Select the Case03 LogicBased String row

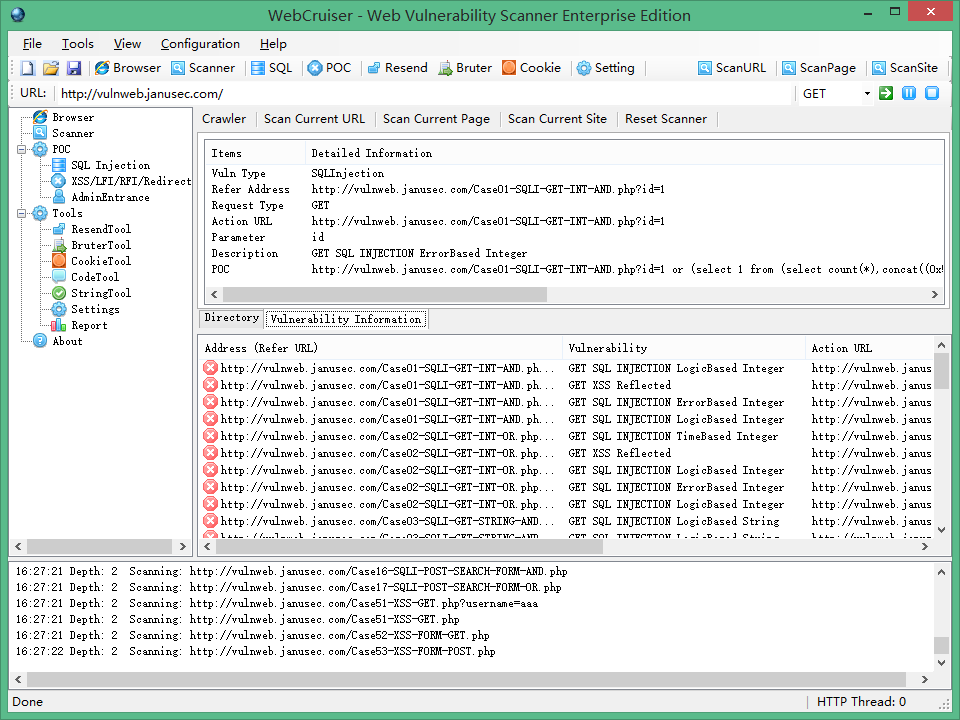point(567,521)
